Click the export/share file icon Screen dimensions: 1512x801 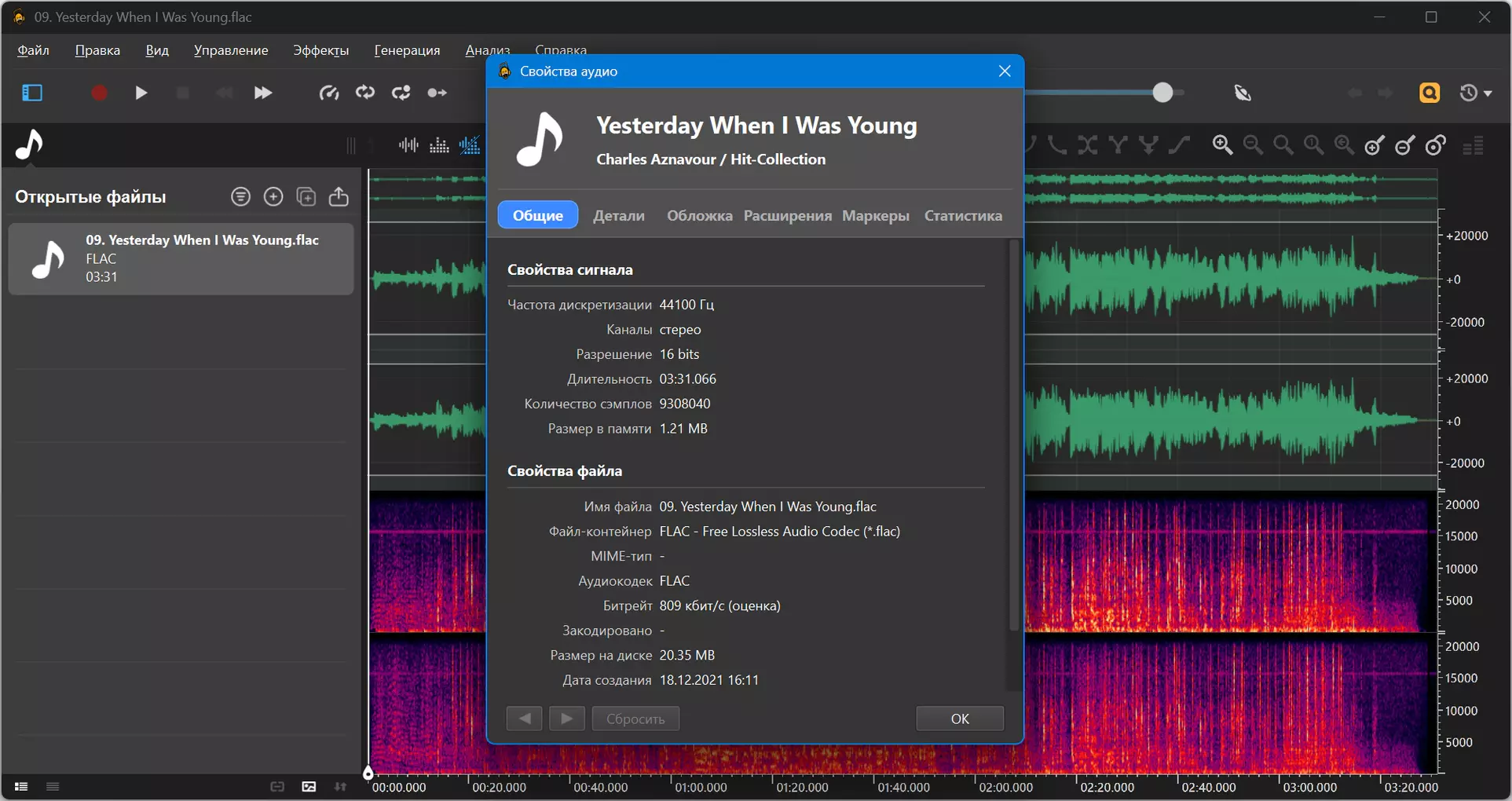point(339,196)
